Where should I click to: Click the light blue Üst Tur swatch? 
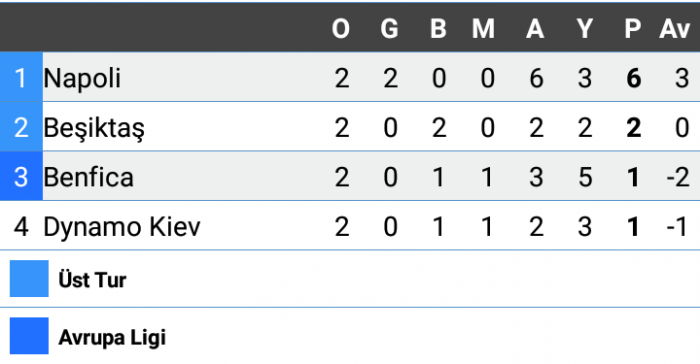click(29, 279)
